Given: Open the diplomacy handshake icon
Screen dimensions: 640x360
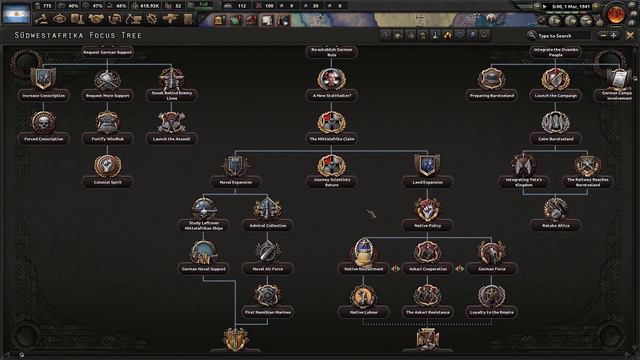Looking at the screenshot, I should [x=96, y=19].
